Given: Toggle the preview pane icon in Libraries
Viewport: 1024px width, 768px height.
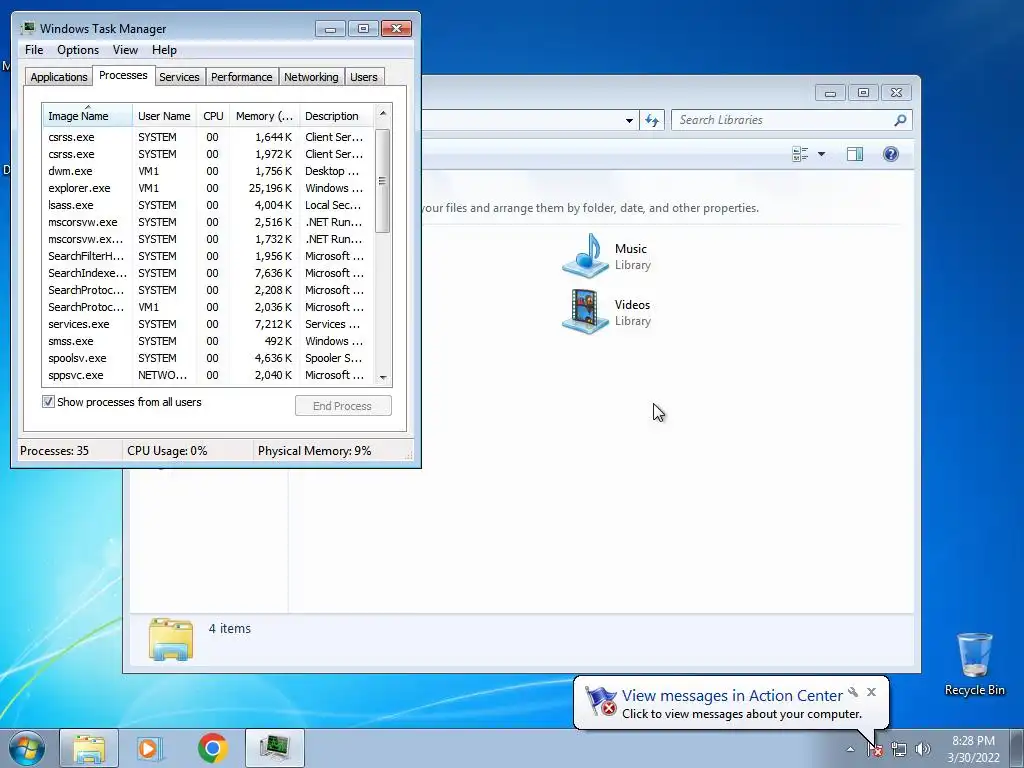Looking at the screenshot, I should point(855,154).
